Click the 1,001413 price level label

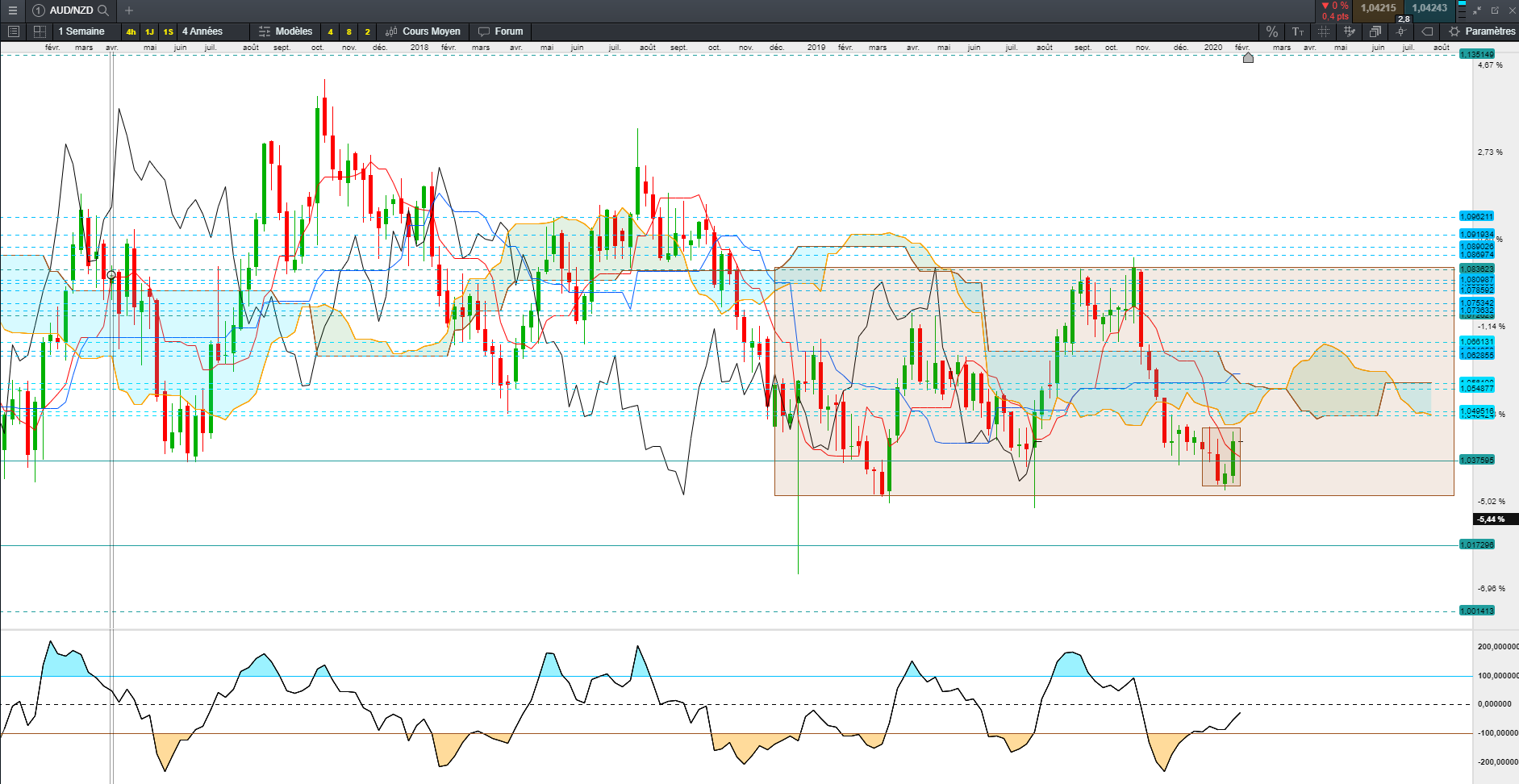tap(1477, 611)
